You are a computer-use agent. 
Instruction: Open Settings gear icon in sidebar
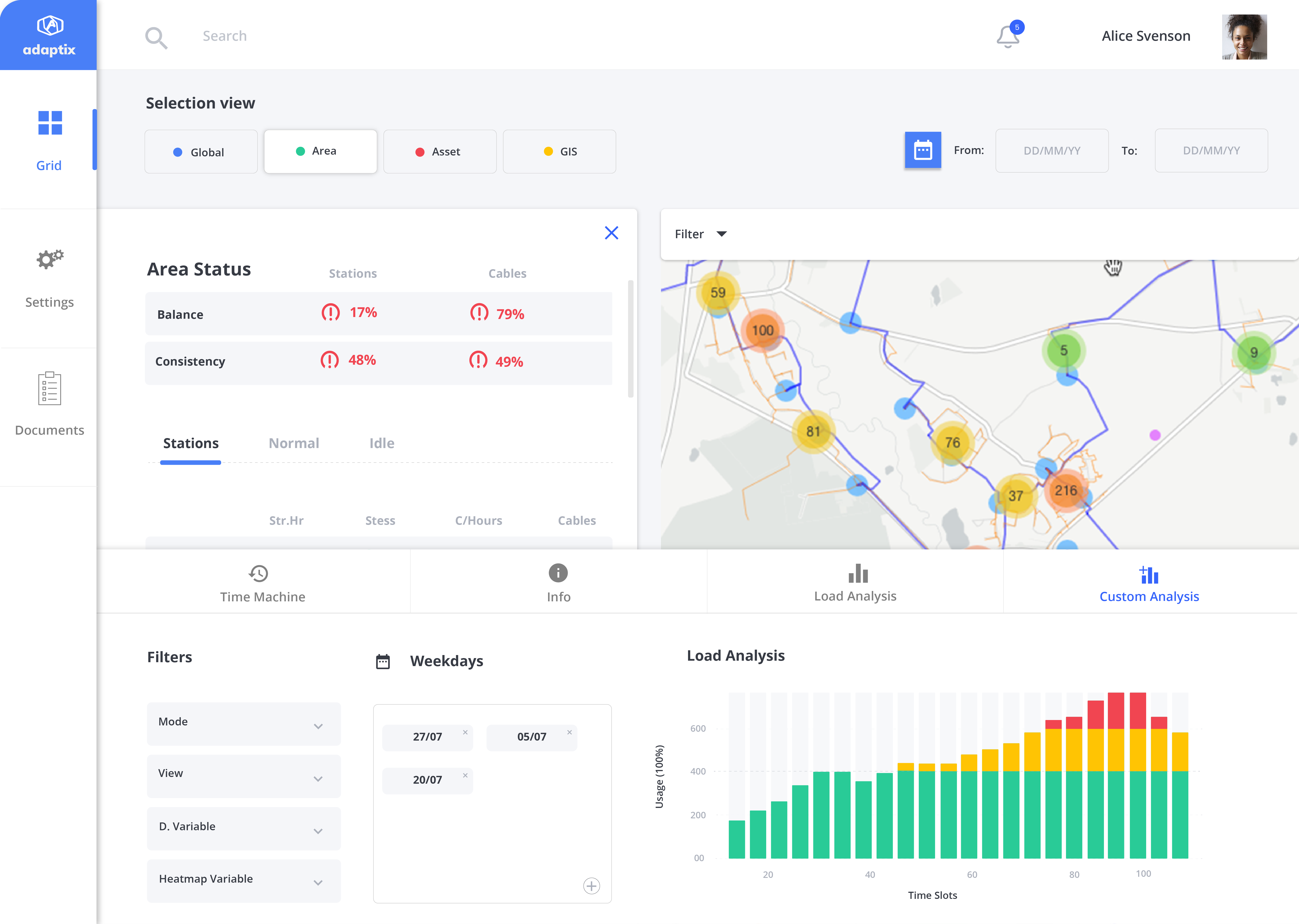coord(50,259)
